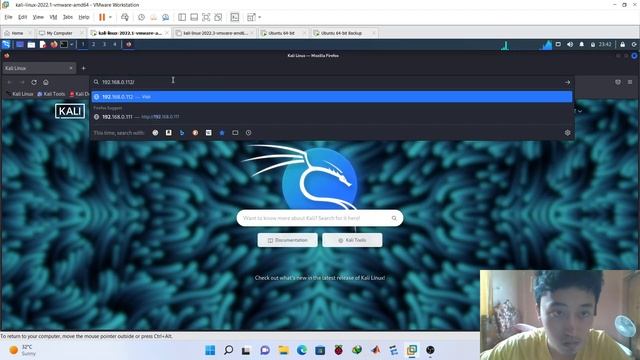
Task: Reload the page in Firefox
Action: (34, 82)
